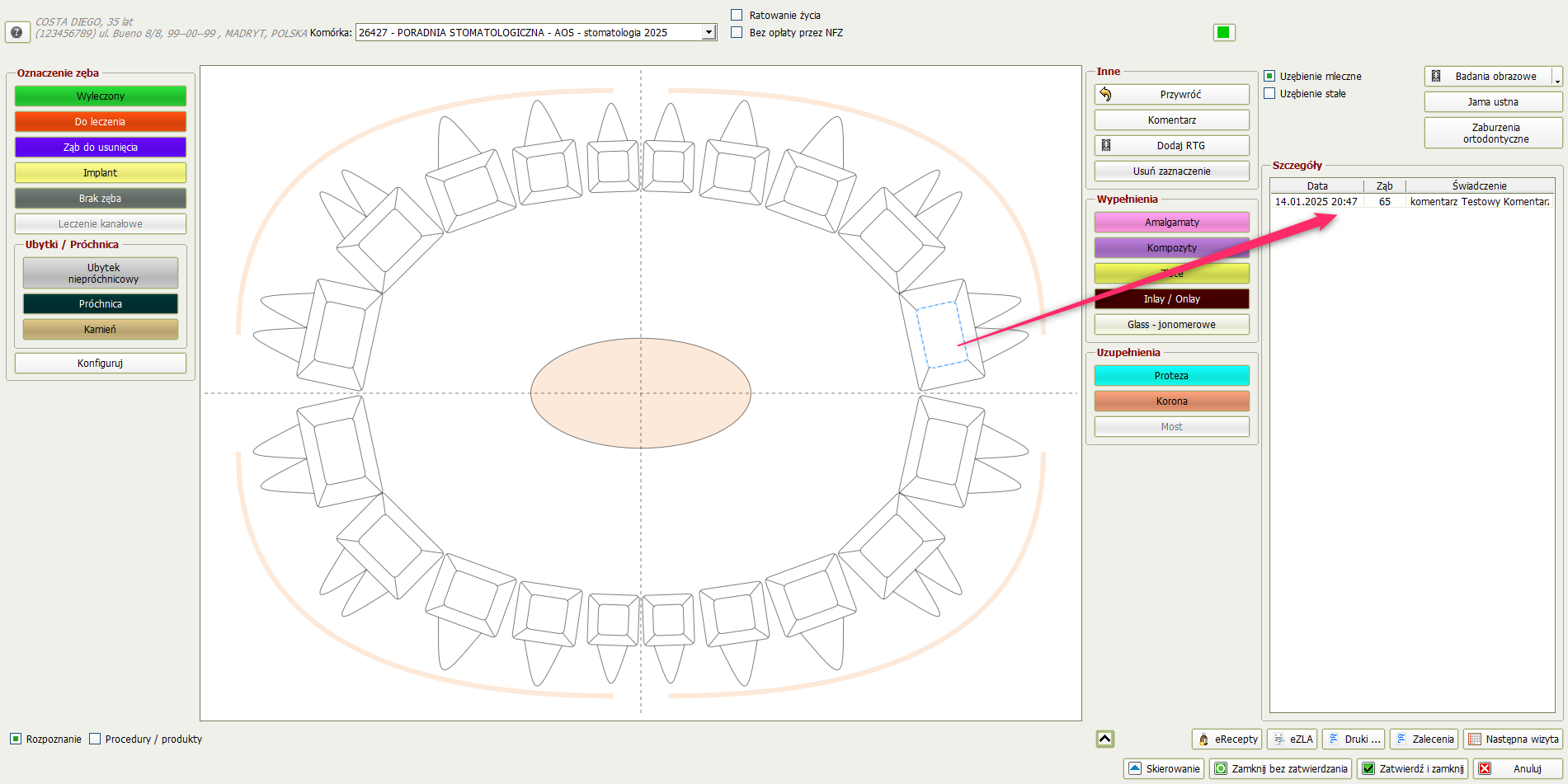The width and height of the screenshot is (1568, 784).
Task: Expand the Badania obrazowe dropdown arrow
Action: 1556,77
